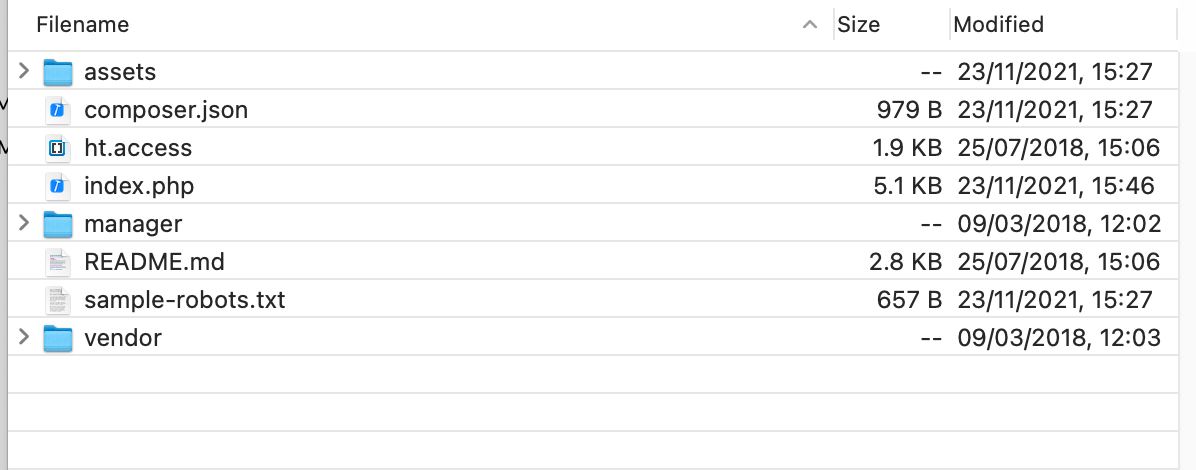The height and width of the screenshot is (470, 1196).
Task: Select the index.php row by its name
Action: [x=139, y=186]
